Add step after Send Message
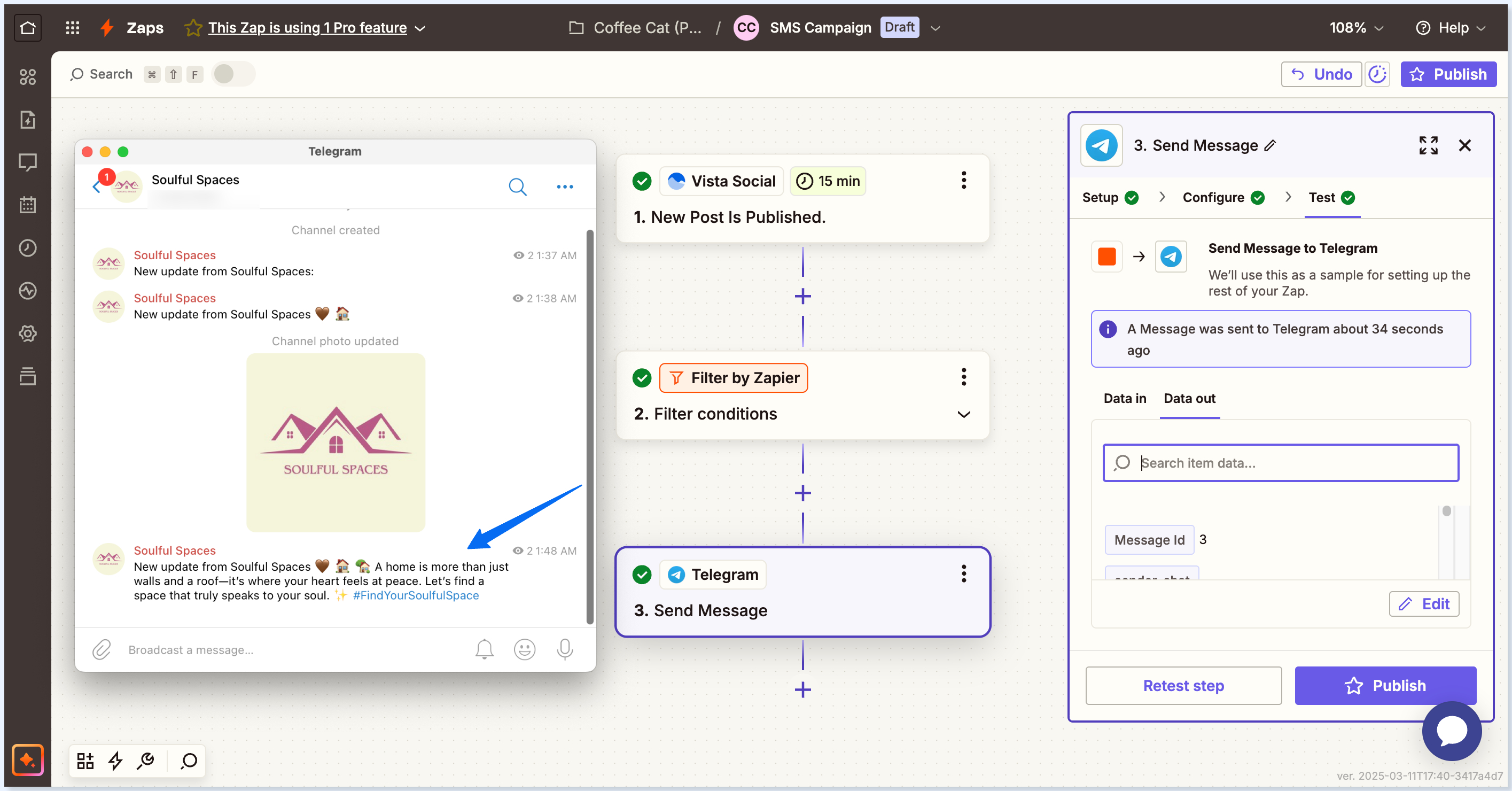 [x=802, y=689]
